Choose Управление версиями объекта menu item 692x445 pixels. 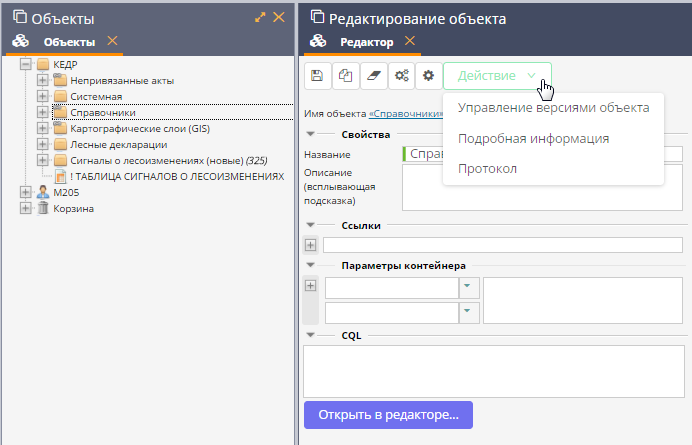tap(553, 108)
